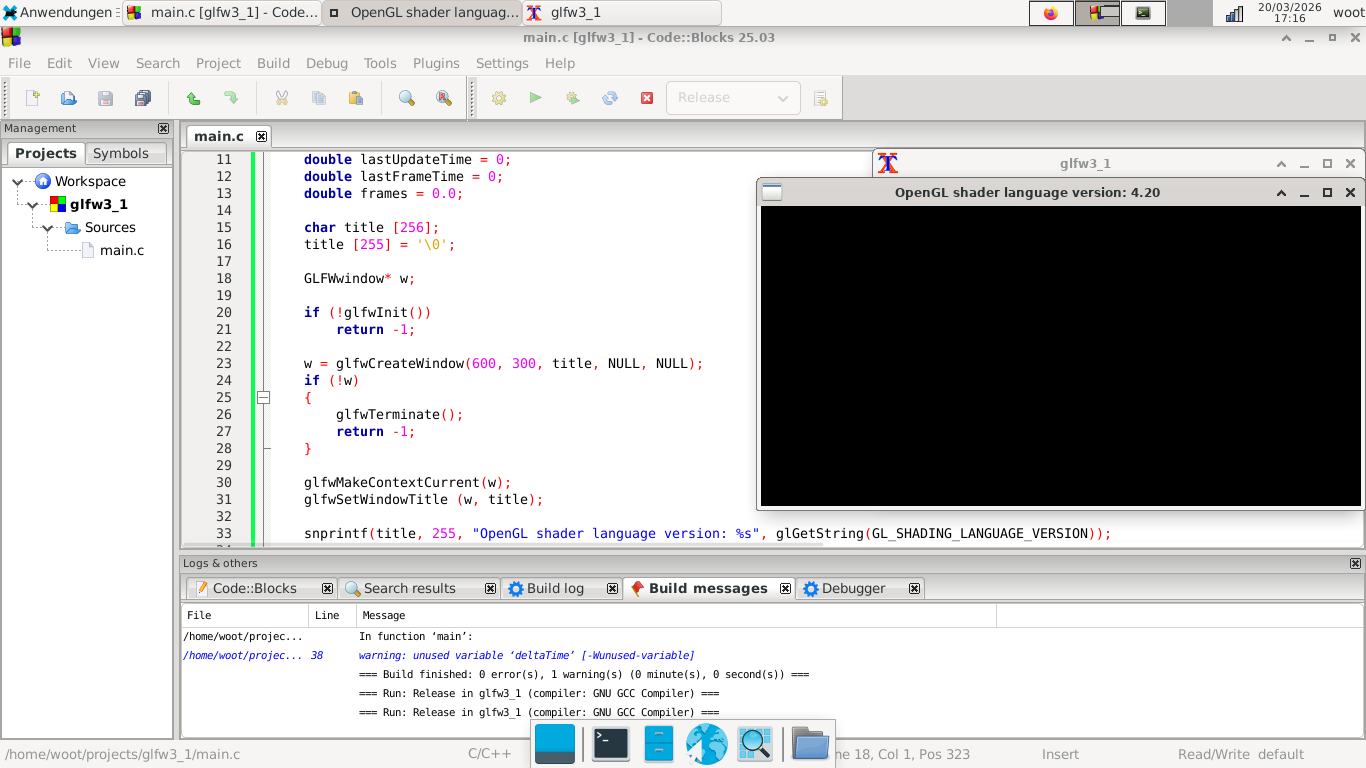Viewport: 1366px width, 768px height.
Task: Click the unused variable deltaTime warning message
Action: 526,656
